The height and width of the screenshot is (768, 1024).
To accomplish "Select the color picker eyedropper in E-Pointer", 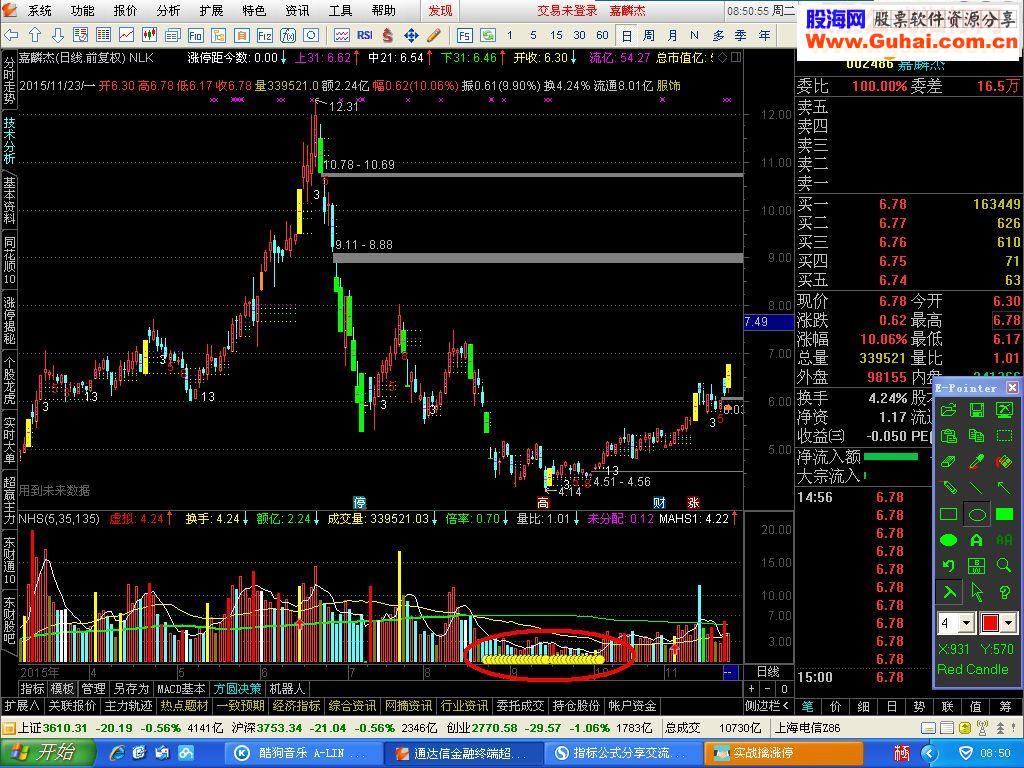I will point(976,462).
